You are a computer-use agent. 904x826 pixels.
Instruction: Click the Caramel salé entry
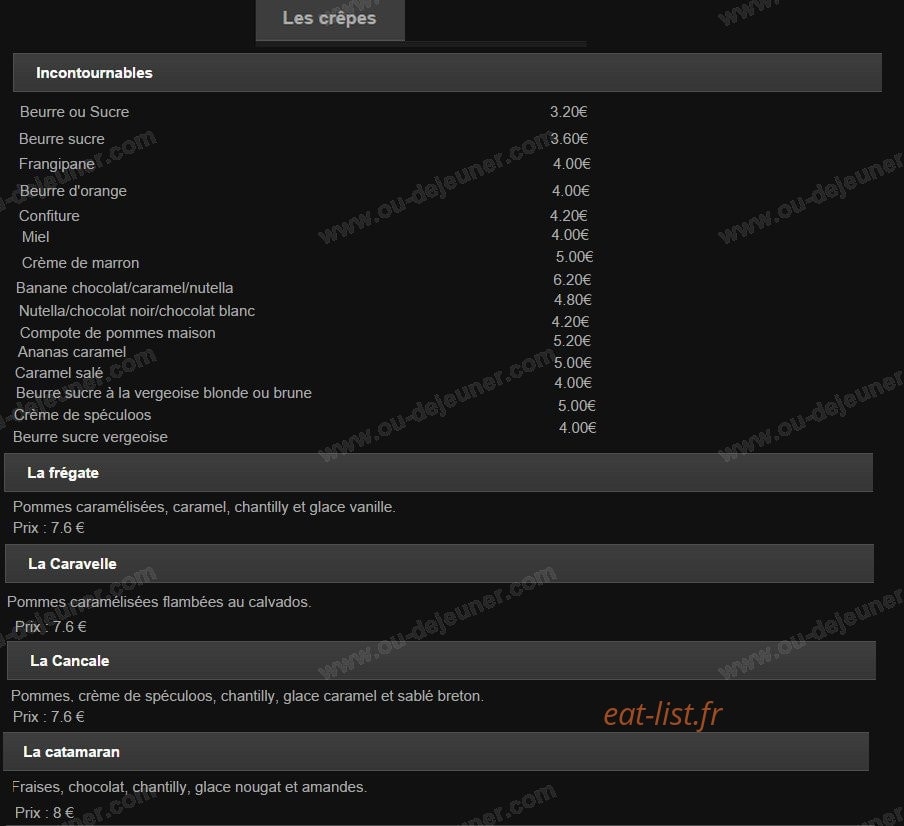click(59, 373)
